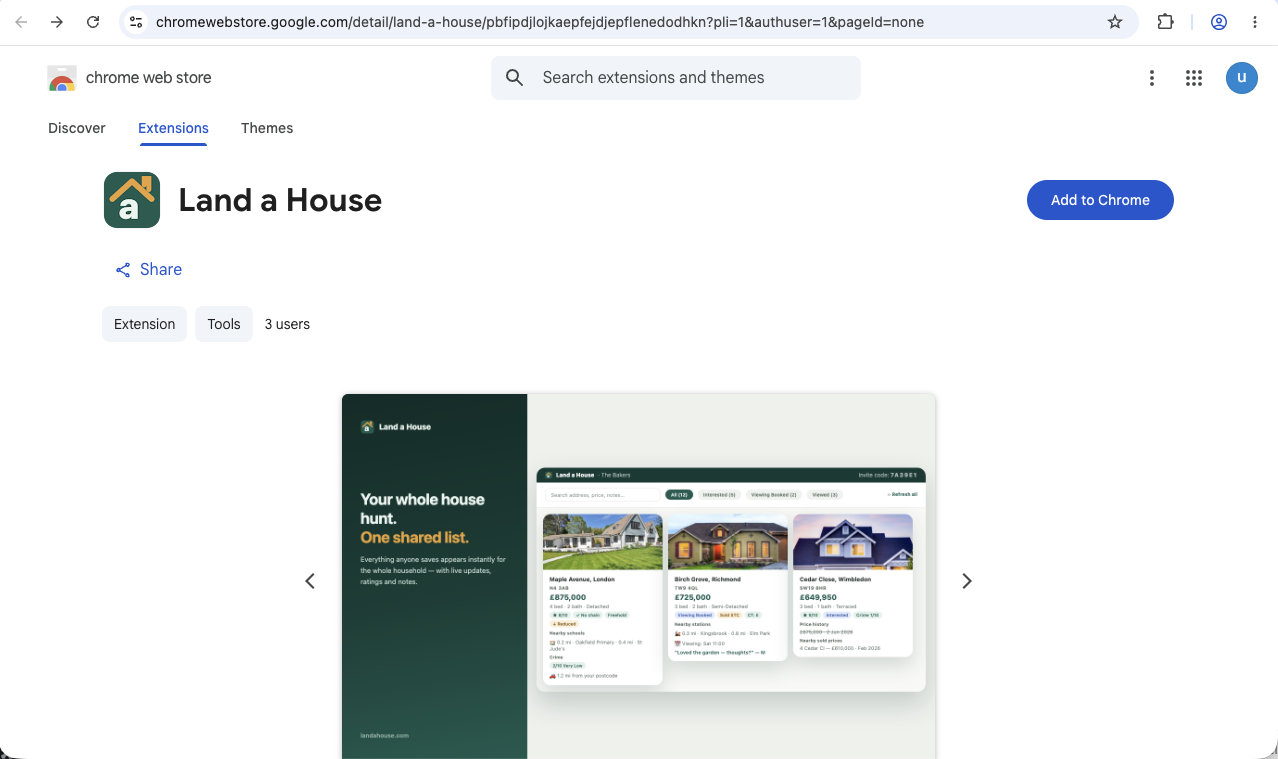The height and width of the screenshot is (759, 1278).
Task: Reload the page
Action: click(93, 22)
